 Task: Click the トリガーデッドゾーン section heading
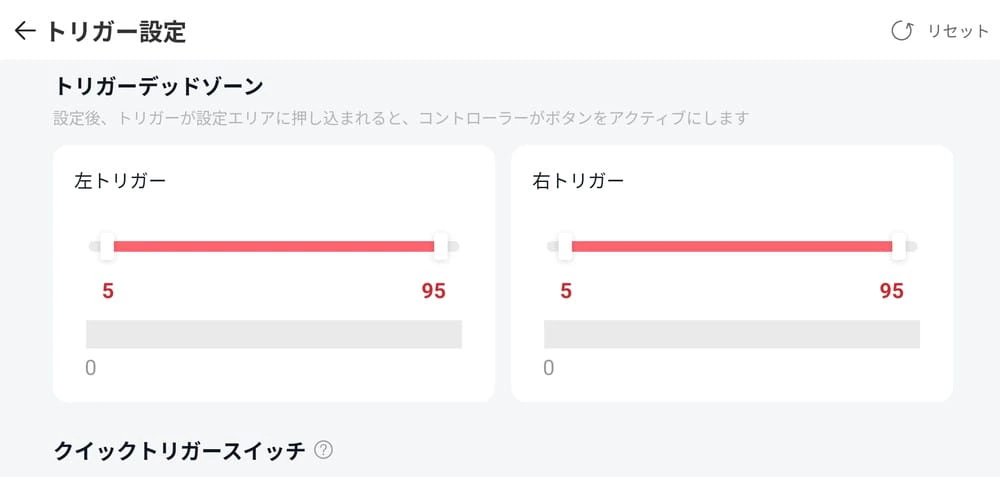[x=158, y=86]
